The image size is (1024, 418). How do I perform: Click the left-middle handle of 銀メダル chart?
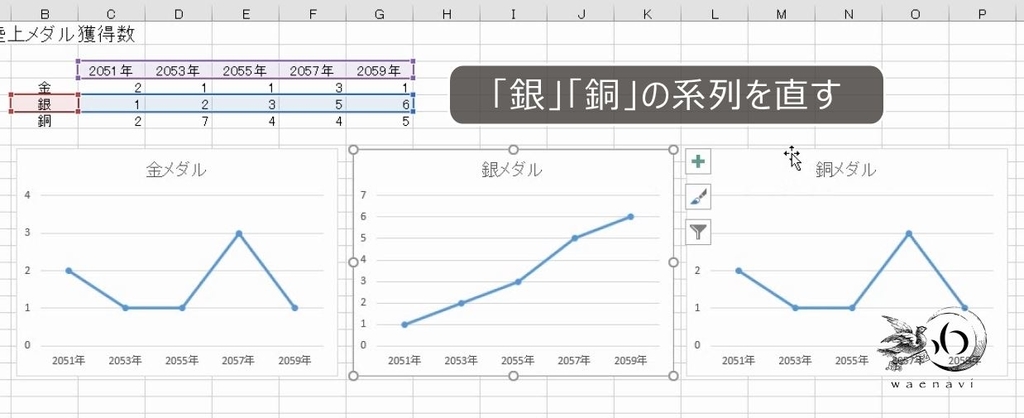353,262
